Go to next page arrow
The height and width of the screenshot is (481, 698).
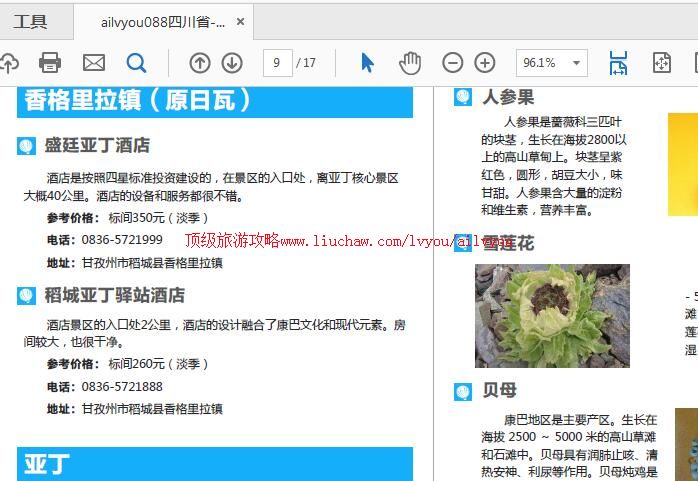[232, 63]
